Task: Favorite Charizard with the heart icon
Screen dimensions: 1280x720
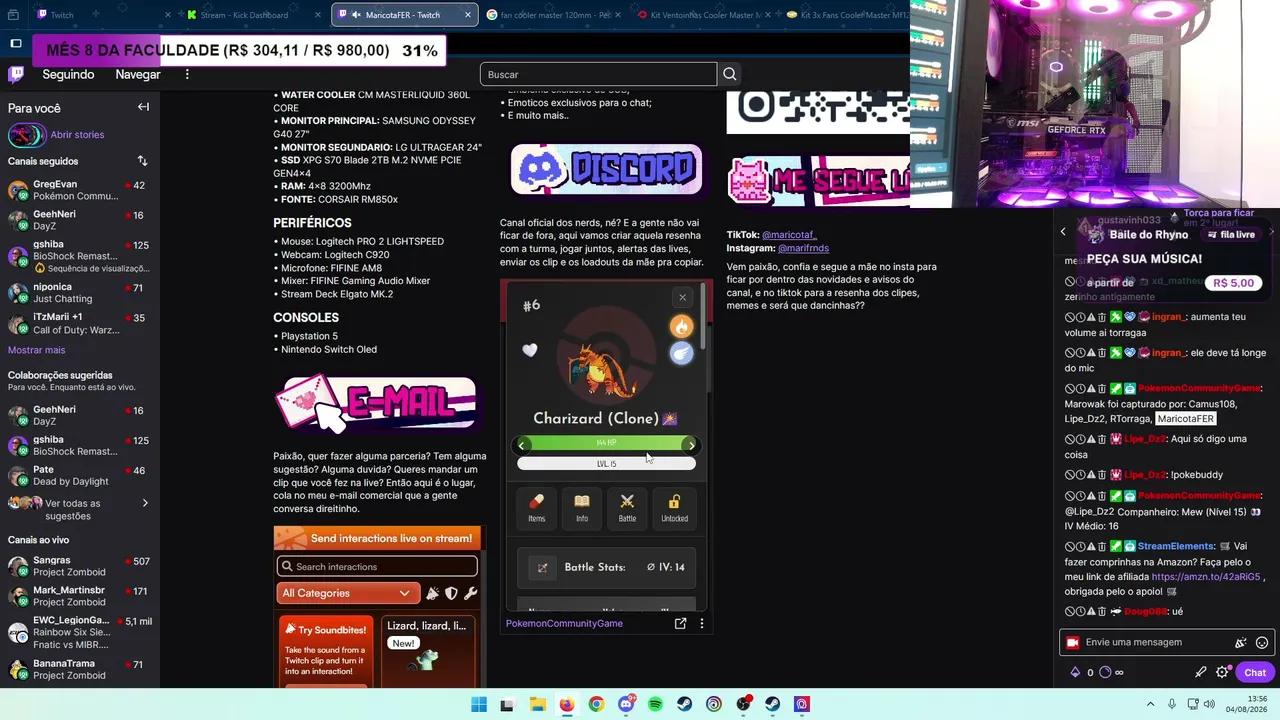Action: tap(530, 349)
